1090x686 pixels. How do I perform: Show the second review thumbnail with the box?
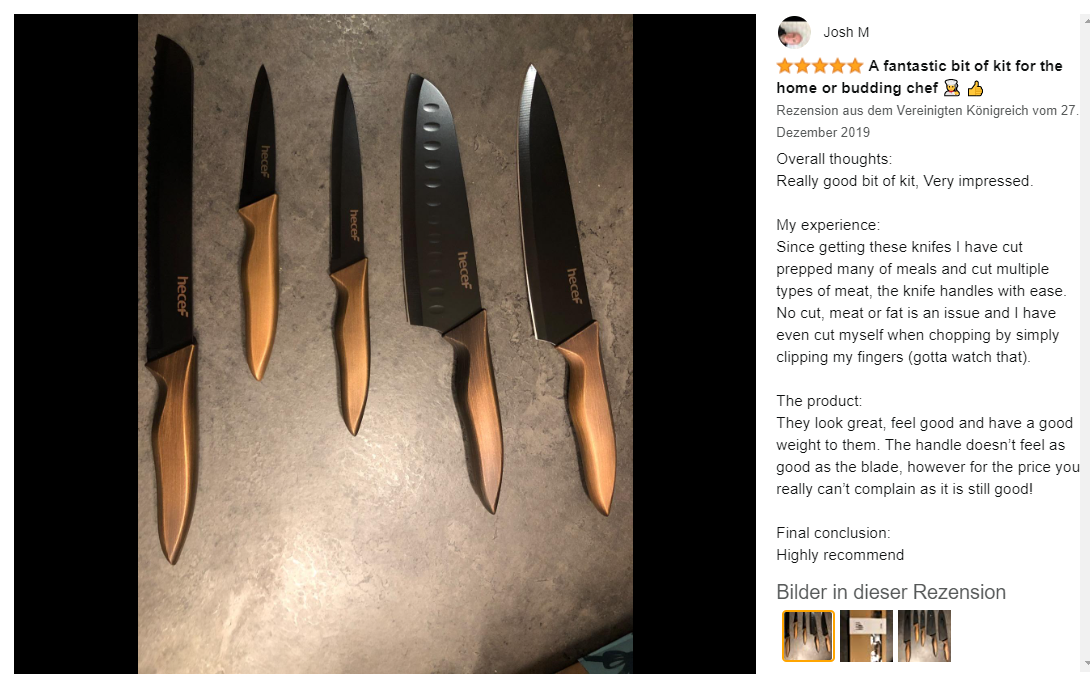click(x=866, y=636)
